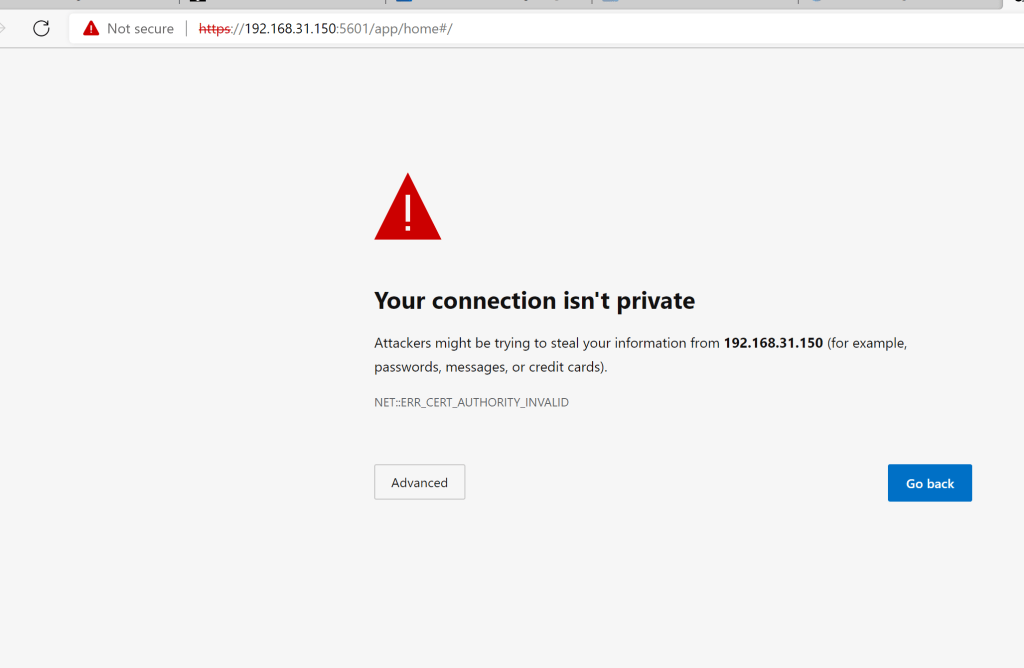The image size is (1024, 668).
Task: Click the browser tab strip at top
Action: [500, 4]
